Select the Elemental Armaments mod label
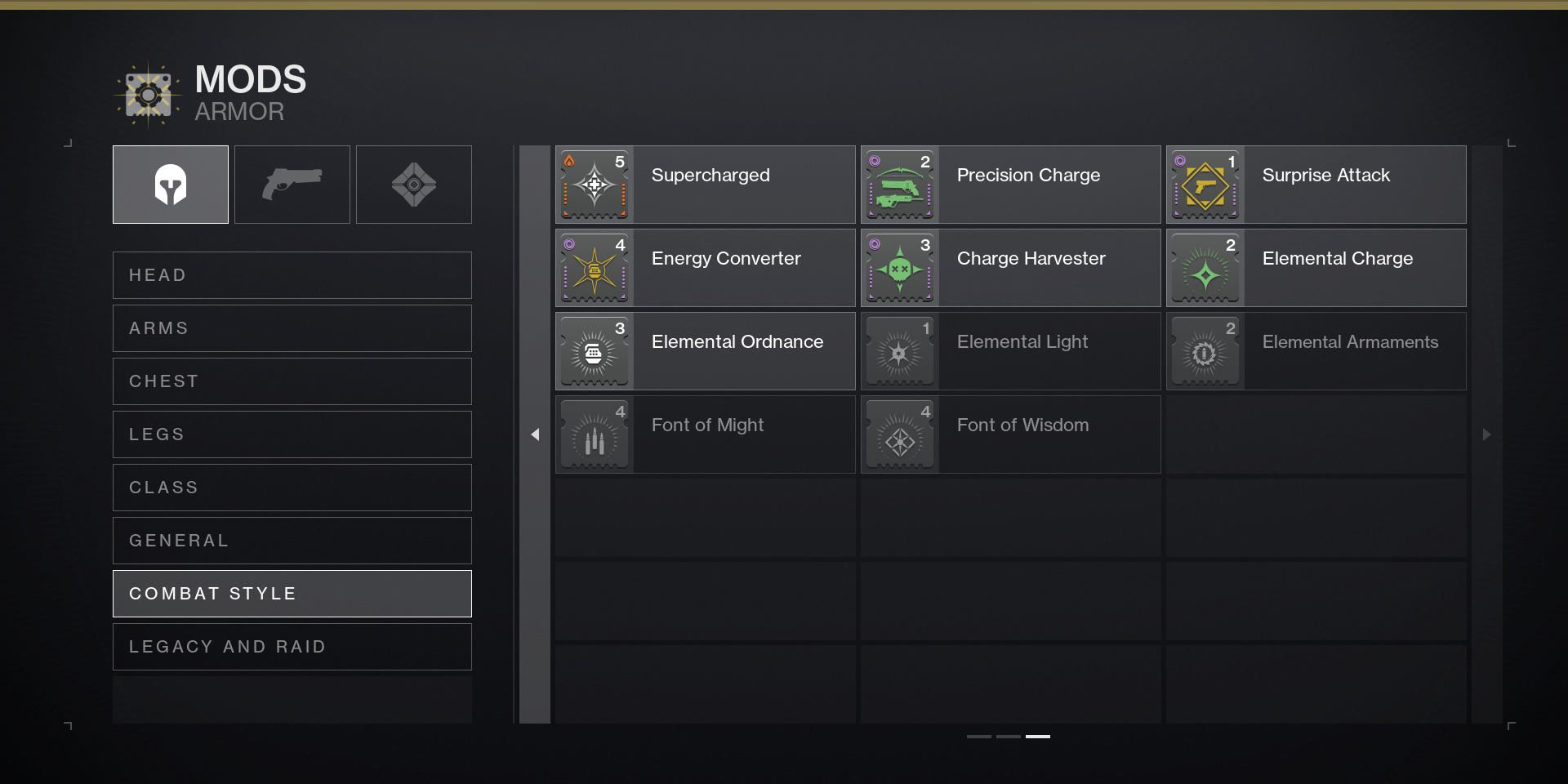The image size is (1568, 784). click(1351, 342)
